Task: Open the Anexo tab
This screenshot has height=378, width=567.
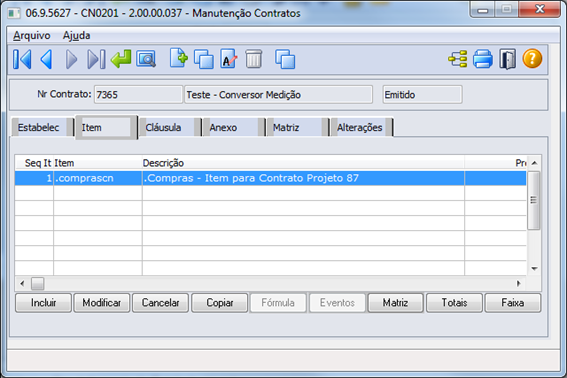Action: coord(234,127)
